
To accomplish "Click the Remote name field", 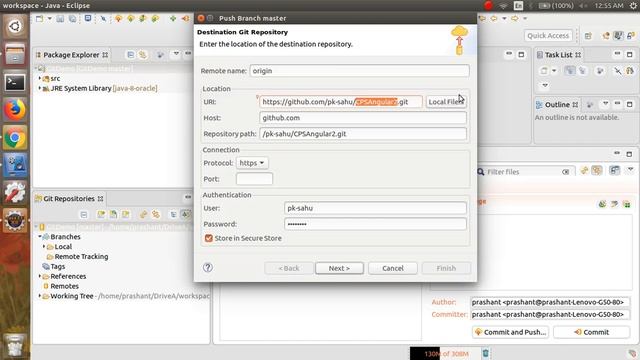I will (x=359, y=71).
